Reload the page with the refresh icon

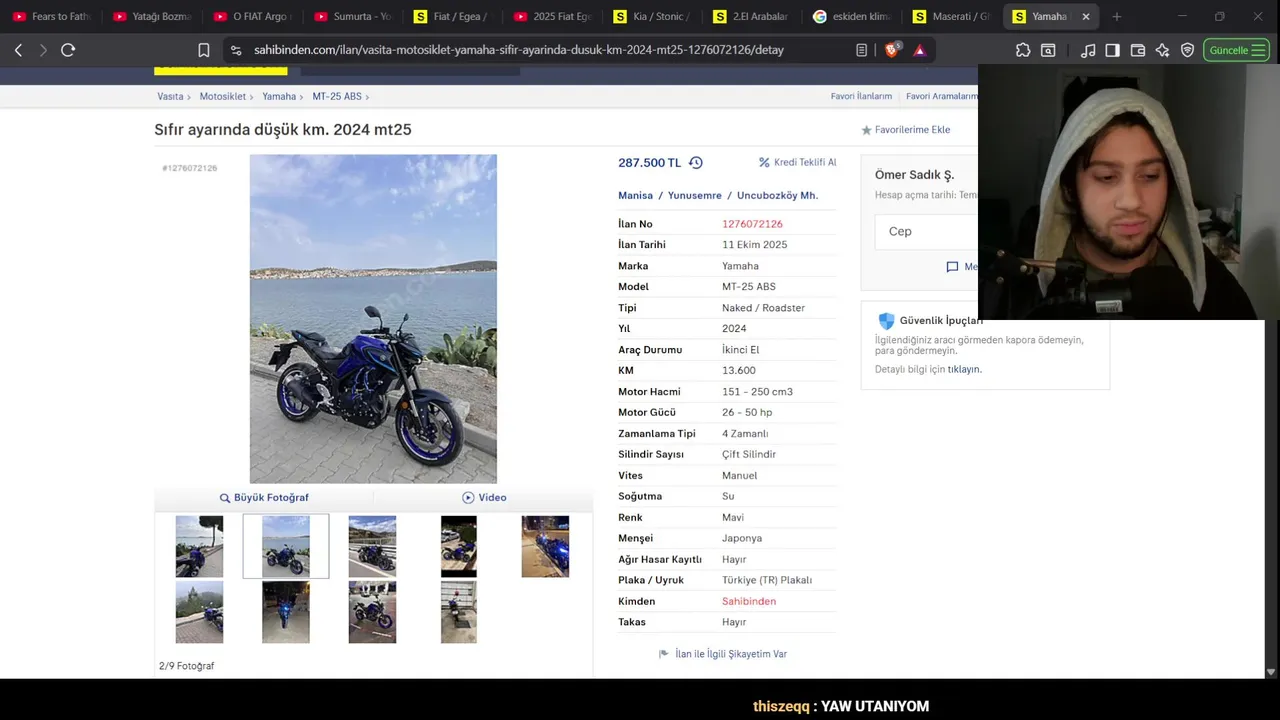tap(68, 50)
